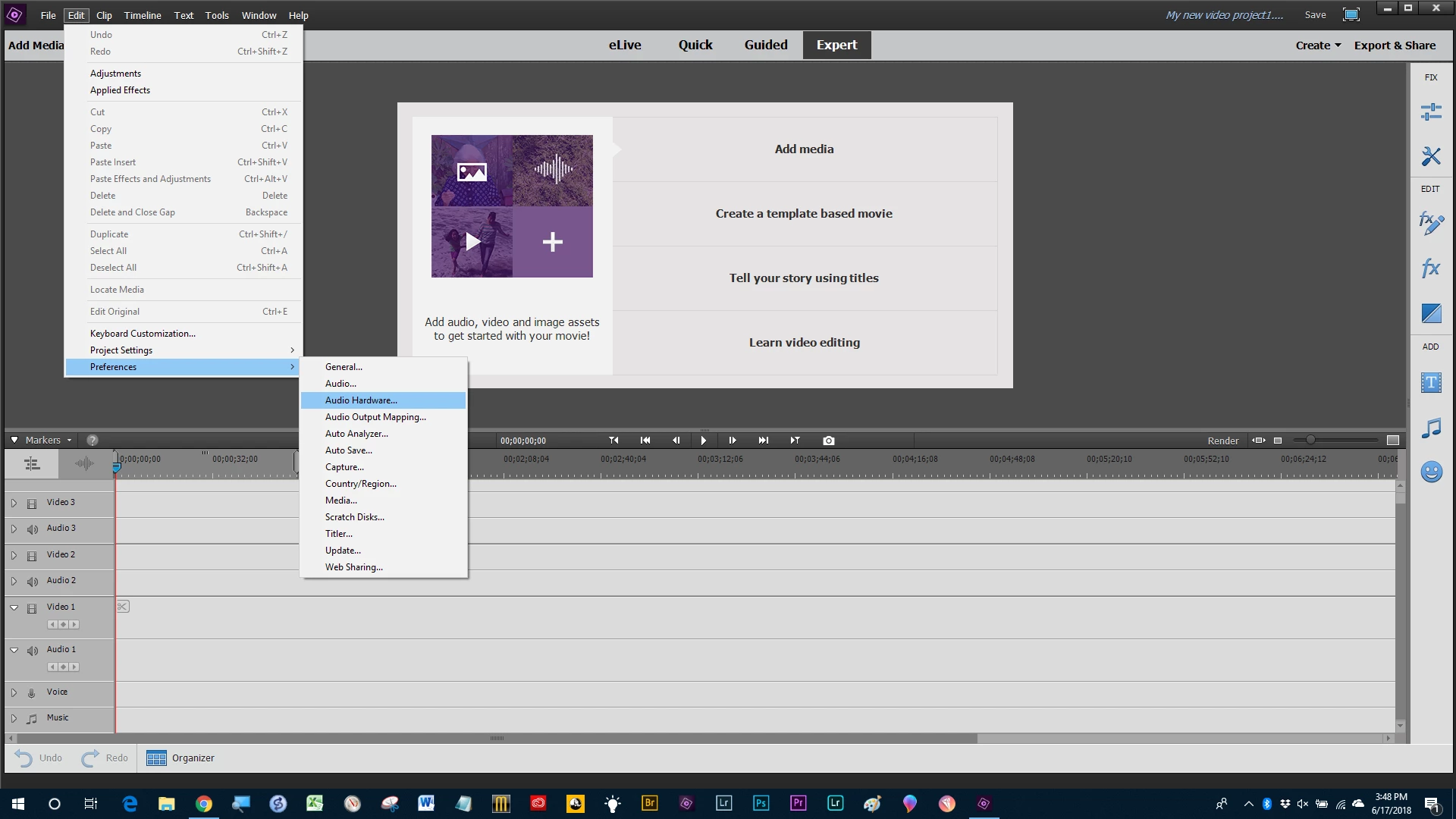Open Titles and Text panel icon
Viewport: 1456px width, 819px height.
1430,382
